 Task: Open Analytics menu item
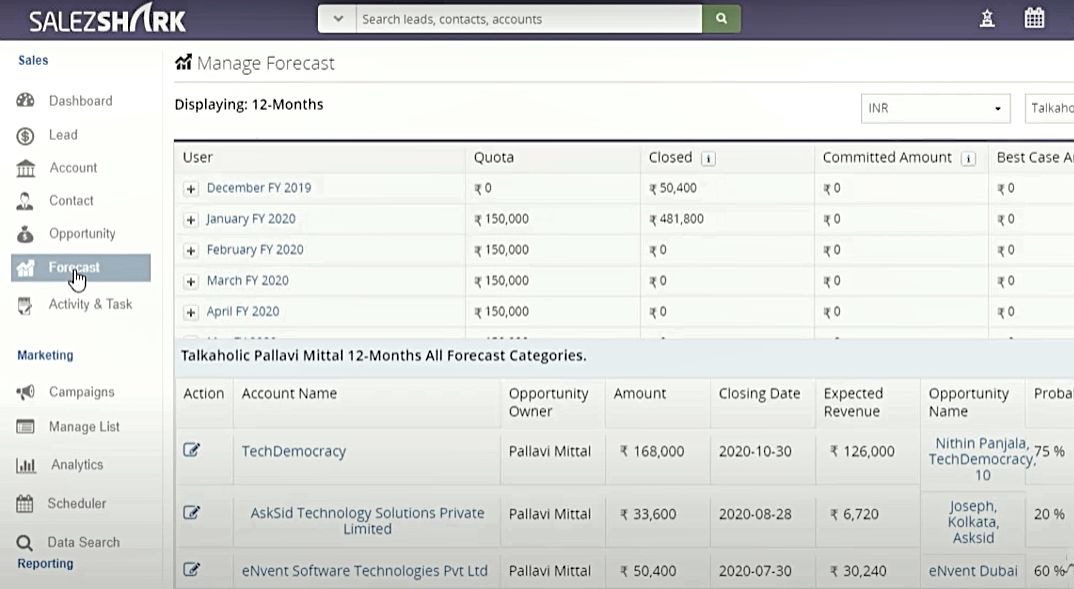coord(77,464)
